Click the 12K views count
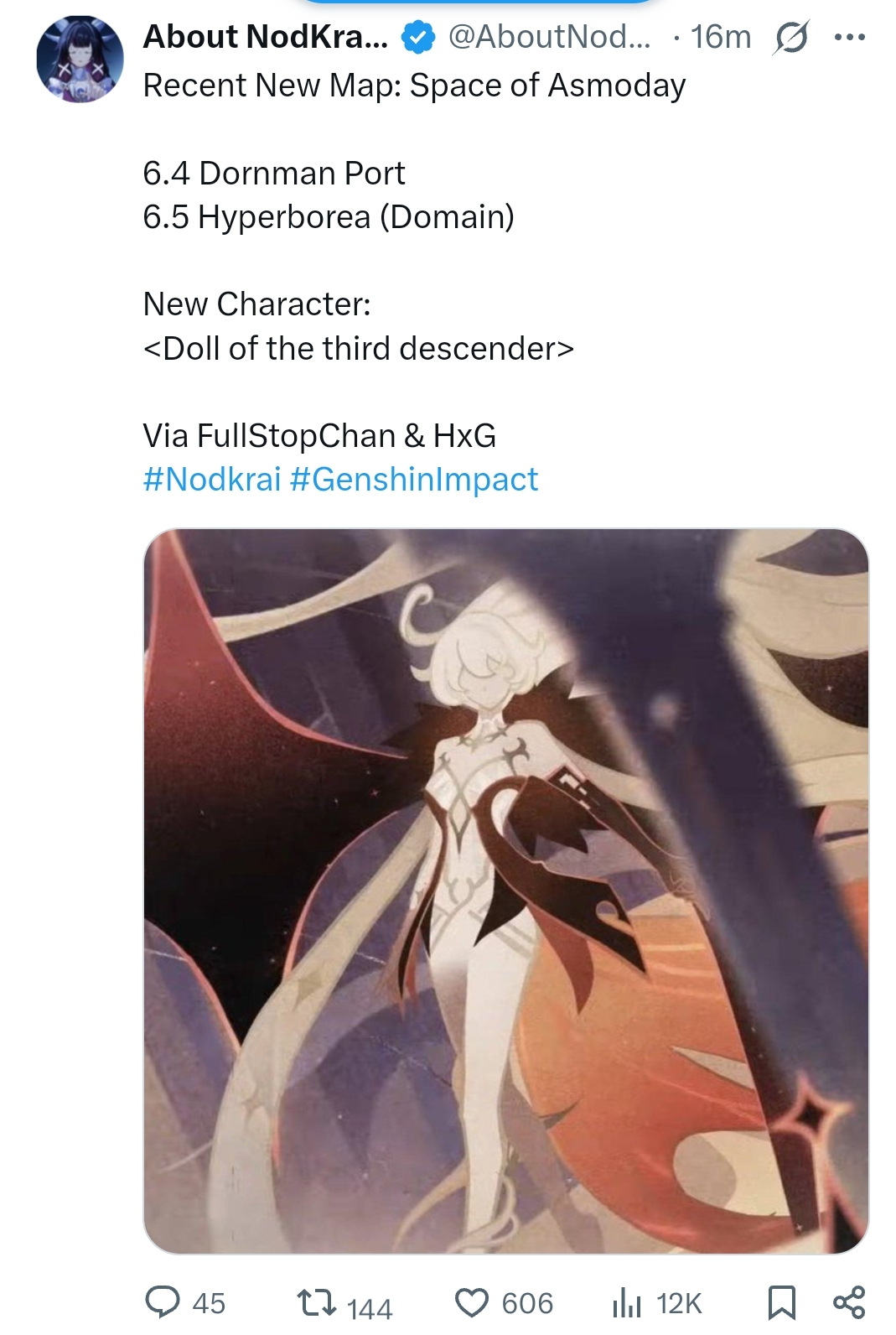This screenshot has height=1335, width=896. click(x=679, y=1303)
